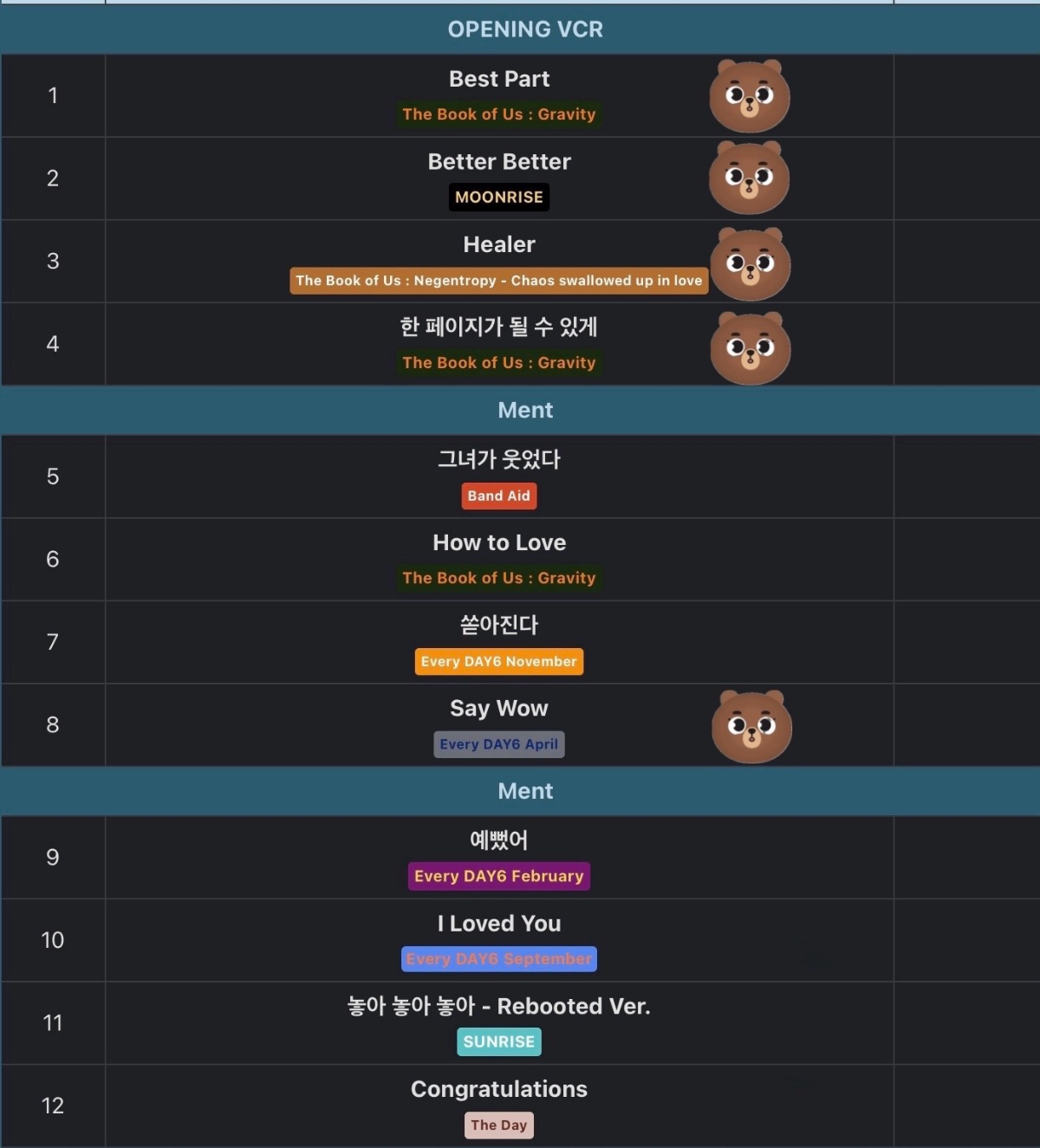Click The Day album tag
This screenshot has height=1148, width=1040.
point(499,1125)
